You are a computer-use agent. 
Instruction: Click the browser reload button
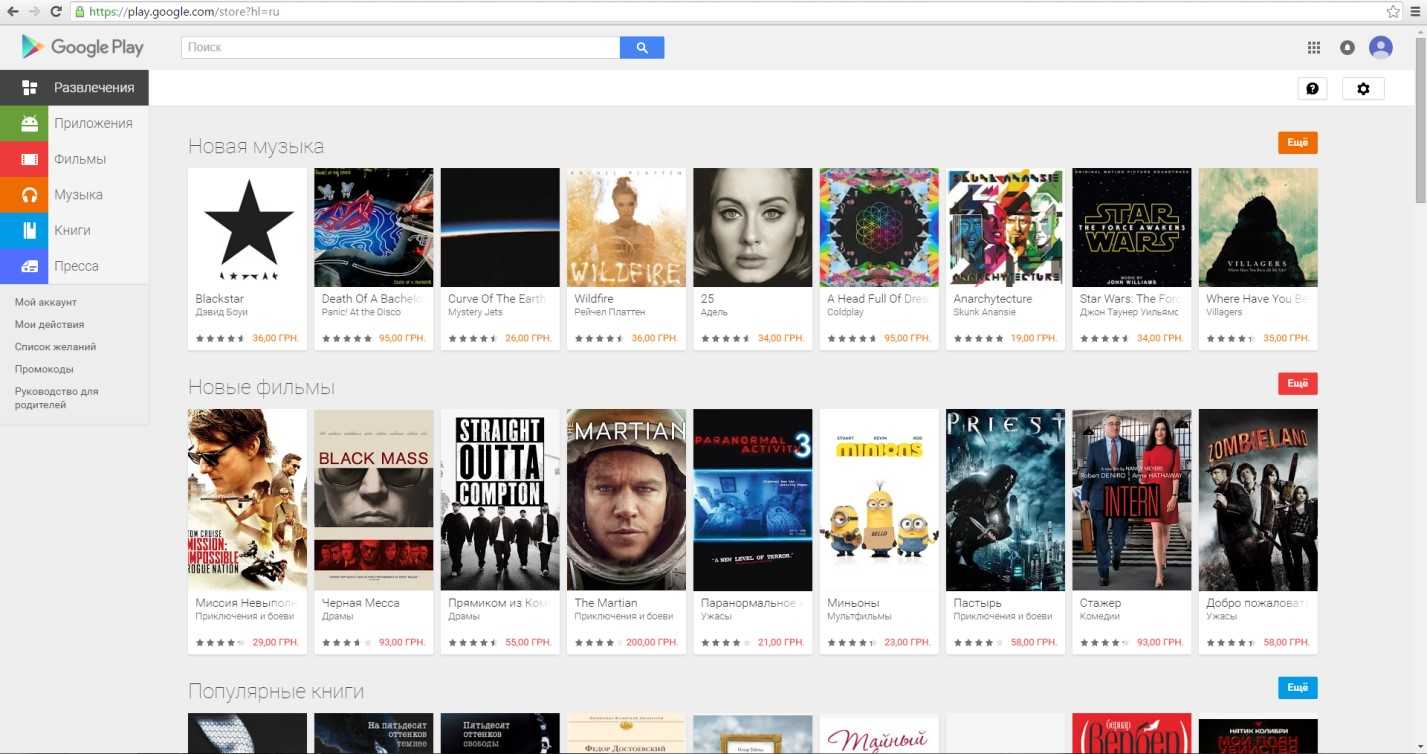click(55, 11)
